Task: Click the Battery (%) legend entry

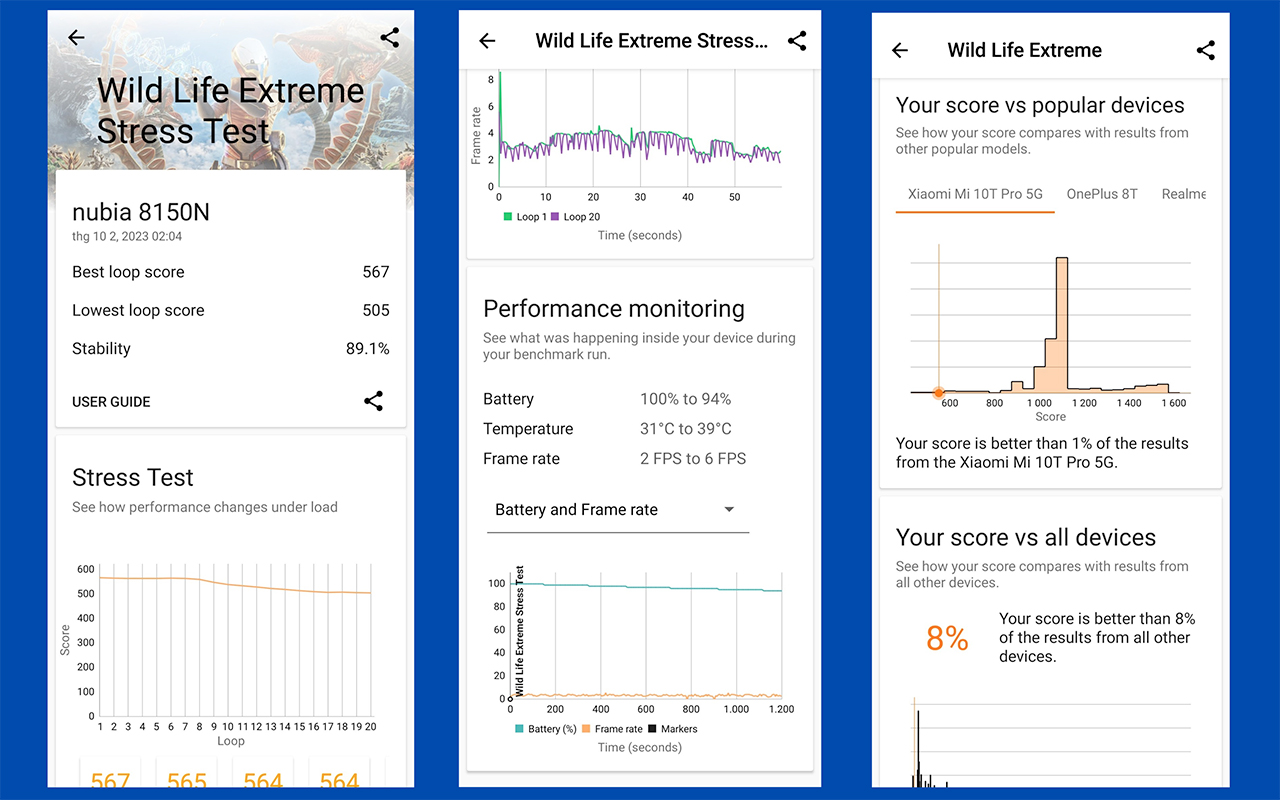Action: (x=546, y=729)
